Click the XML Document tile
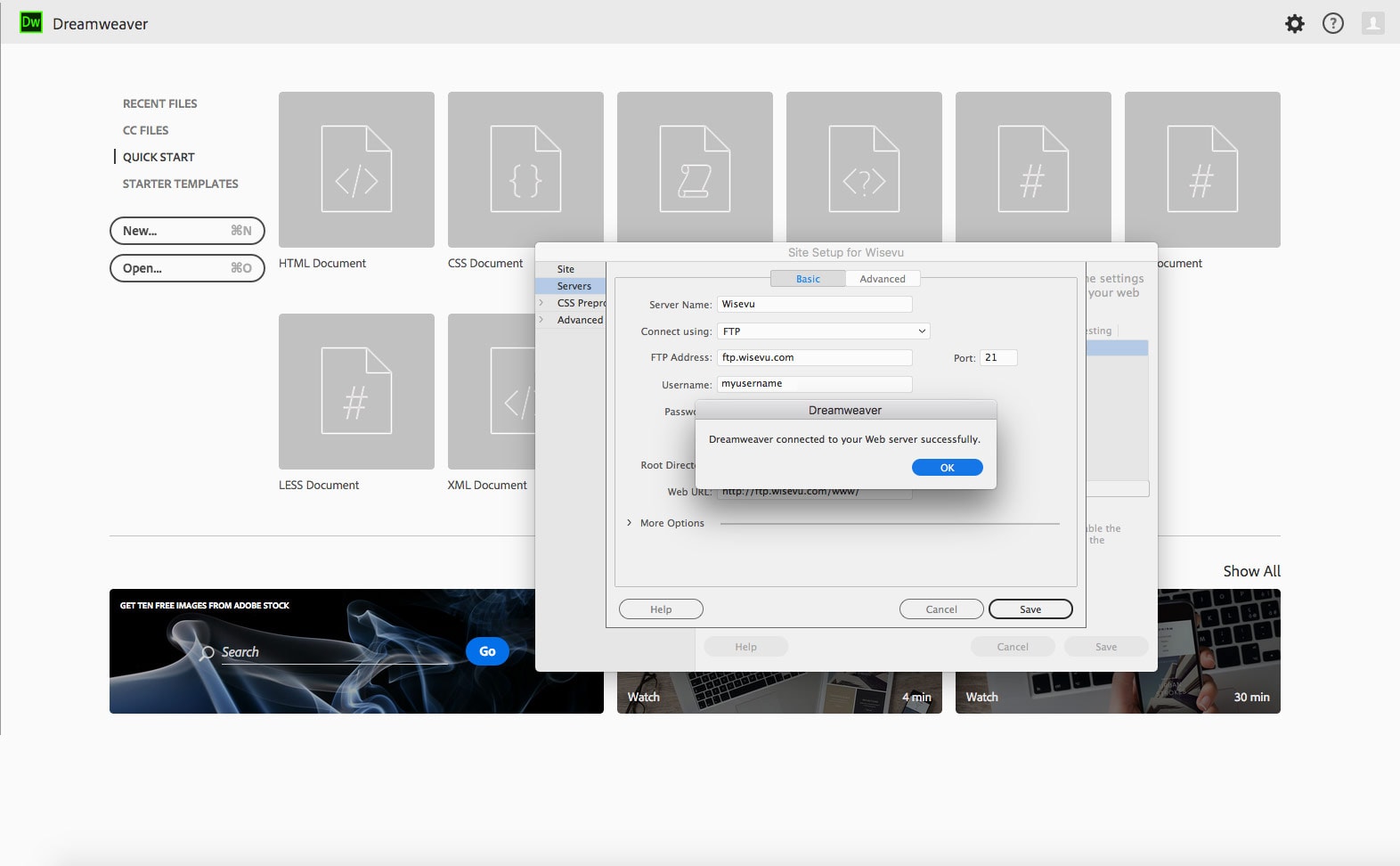This screenshot has width=1400, height=866. tap(492, 391)
